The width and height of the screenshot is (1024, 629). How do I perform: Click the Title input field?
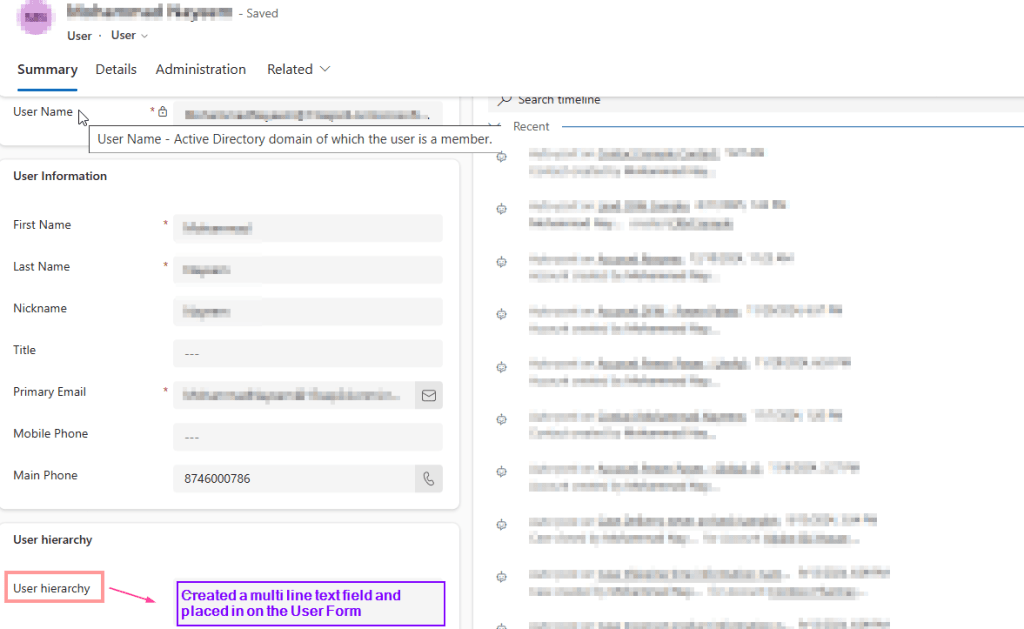pyautogui.click(x=307, y=353)
